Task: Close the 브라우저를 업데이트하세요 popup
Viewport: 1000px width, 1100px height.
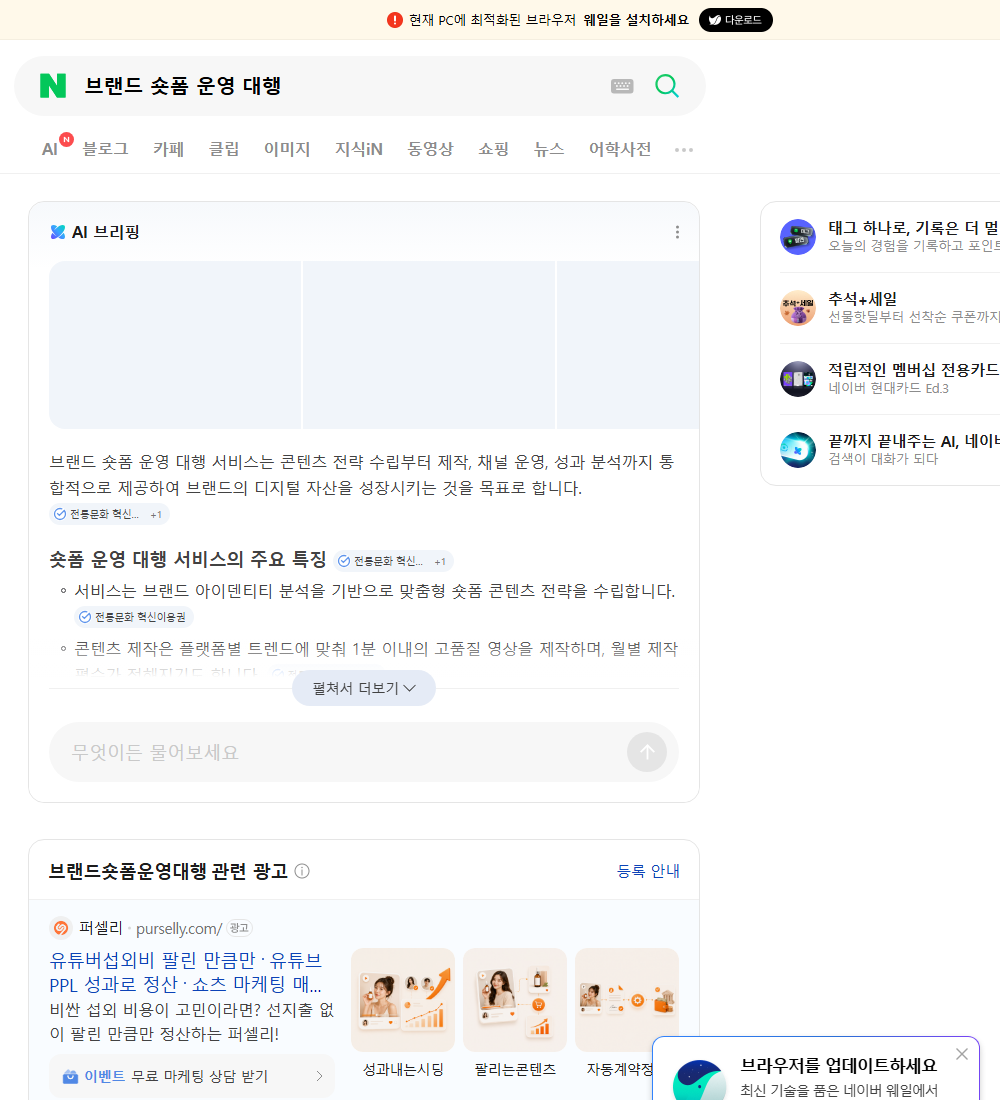Action: (x=961, y=1054)
